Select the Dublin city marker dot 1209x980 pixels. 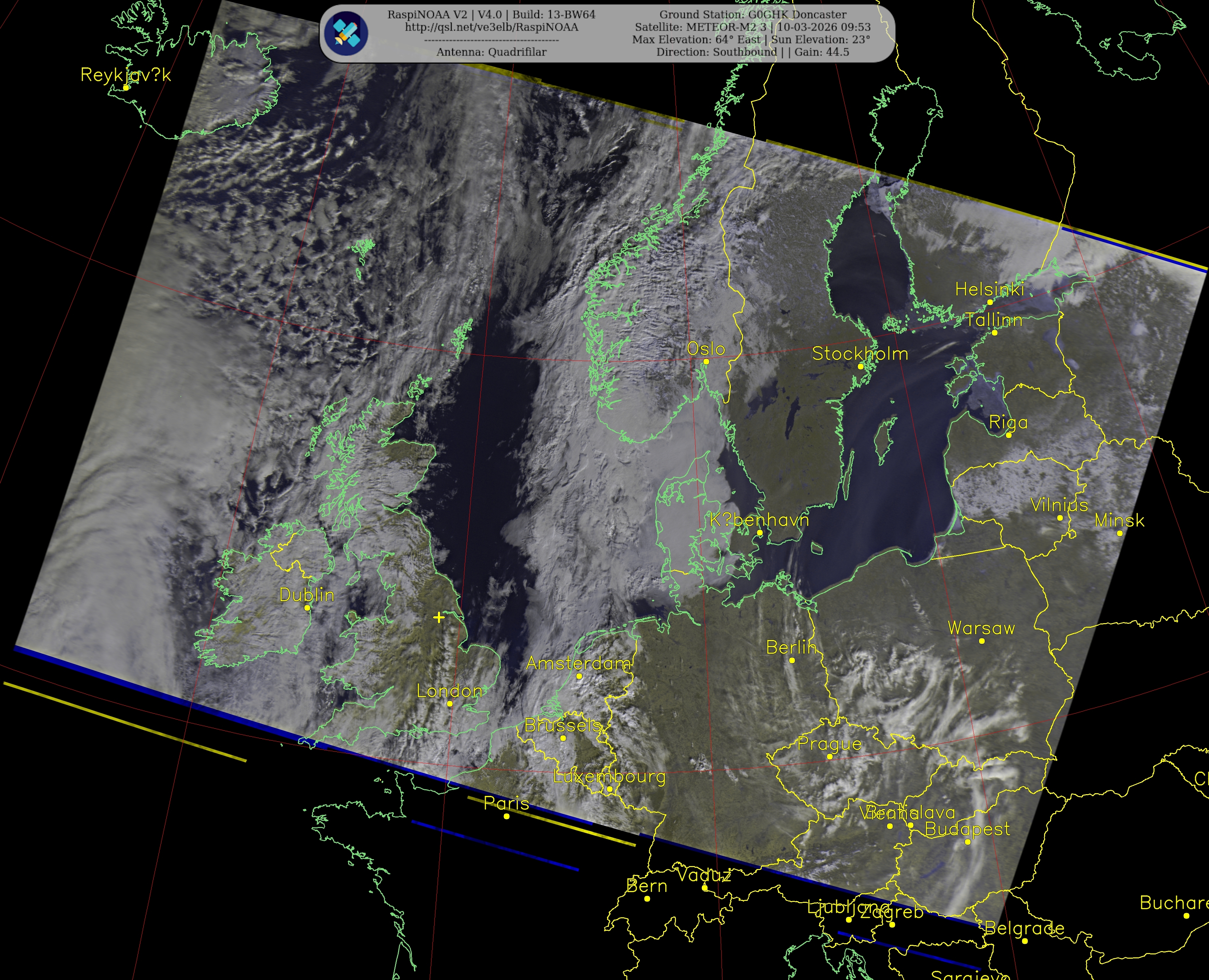coord(307,608)
